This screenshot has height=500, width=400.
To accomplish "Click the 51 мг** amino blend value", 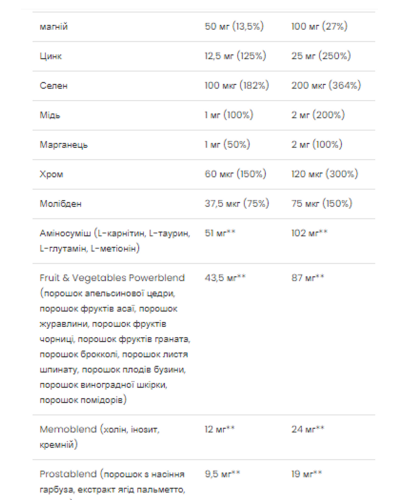I will [x=220, y=233].
